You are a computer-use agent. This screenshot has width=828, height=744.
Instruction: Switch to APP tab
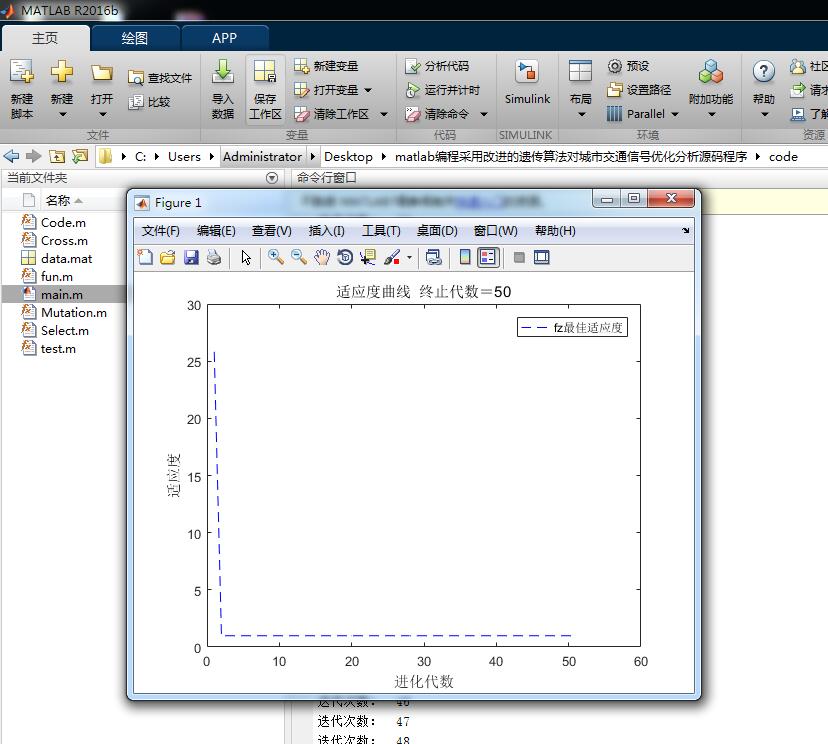224,38
